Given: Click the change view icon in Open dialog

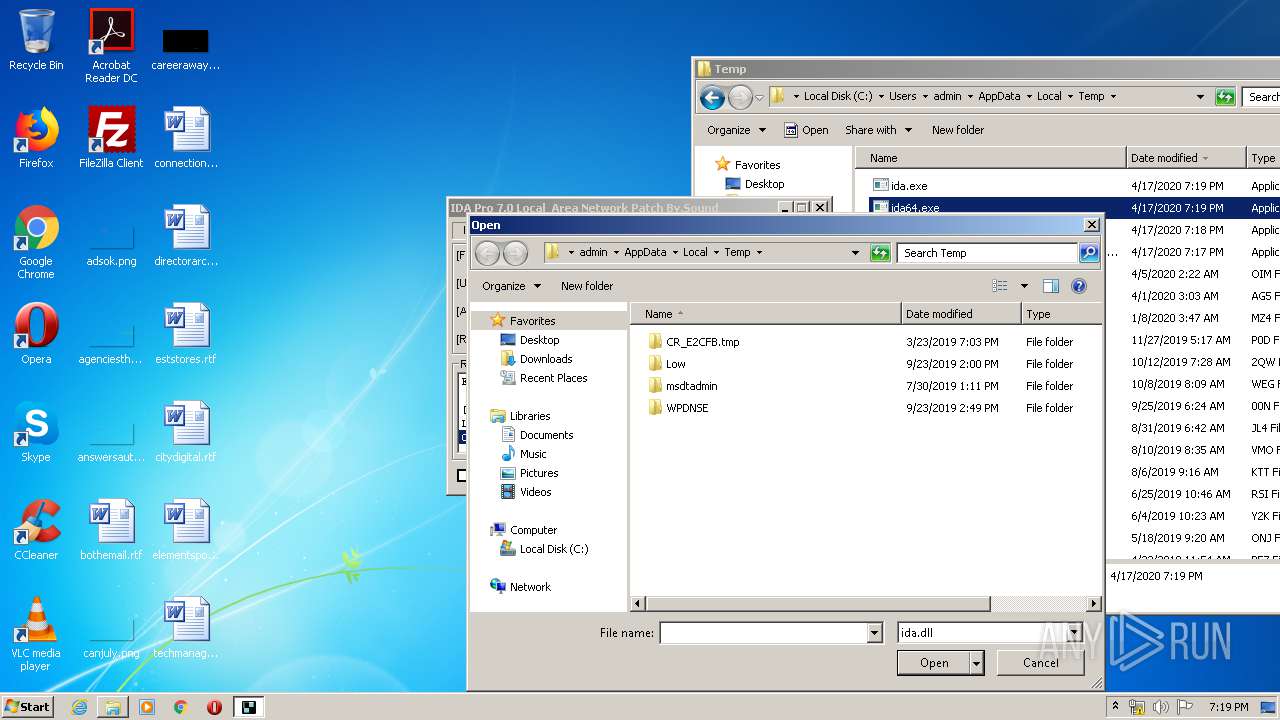Looking at the screenshot, I should click(999, 286).
